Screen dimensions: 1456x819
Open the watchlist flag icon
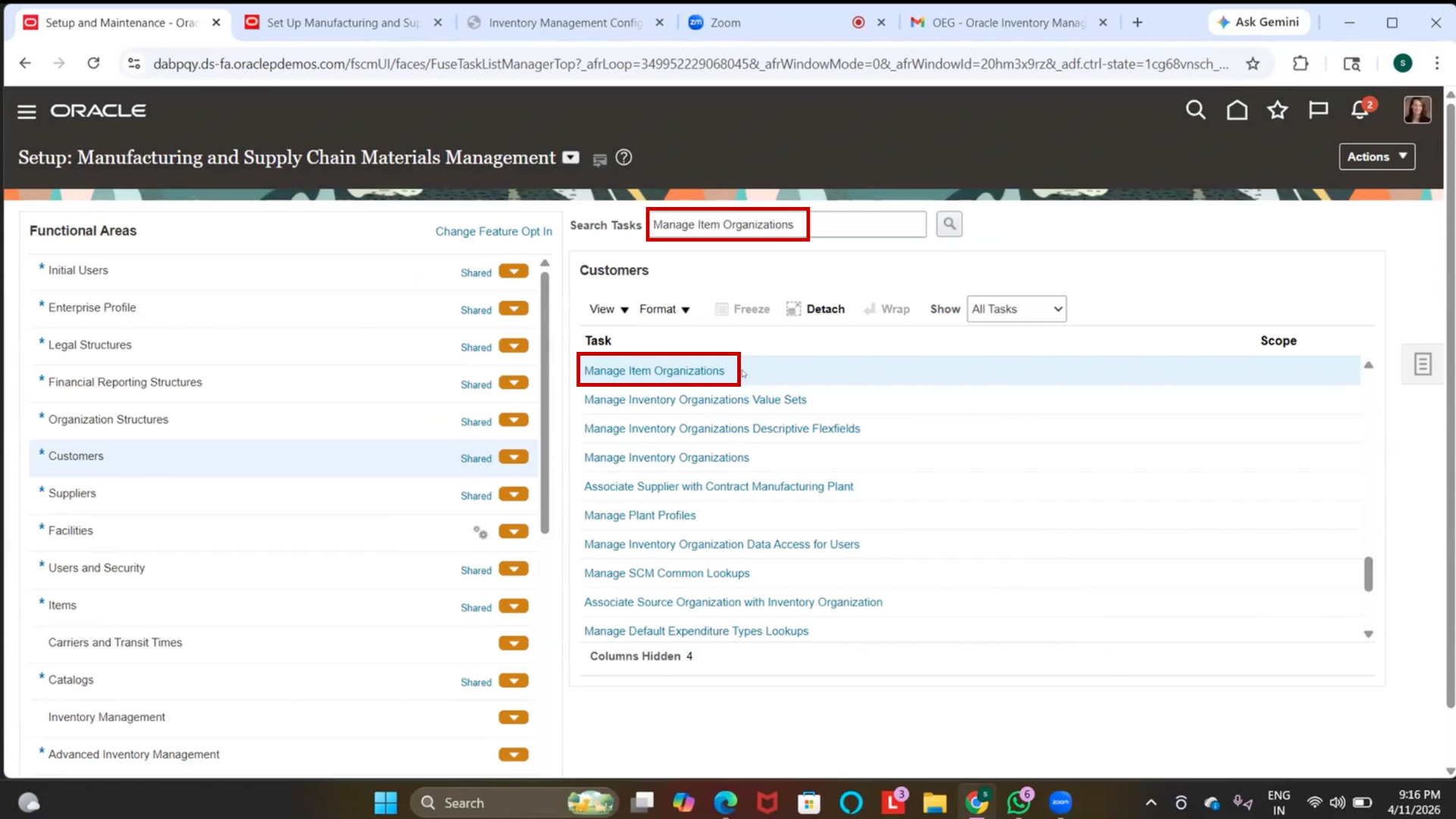point(1318,111)
